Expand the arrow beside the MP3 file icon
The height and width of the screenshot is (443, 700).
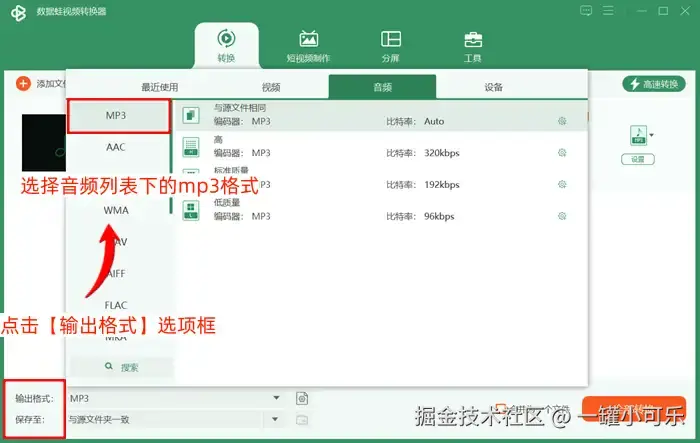(652, 135)
